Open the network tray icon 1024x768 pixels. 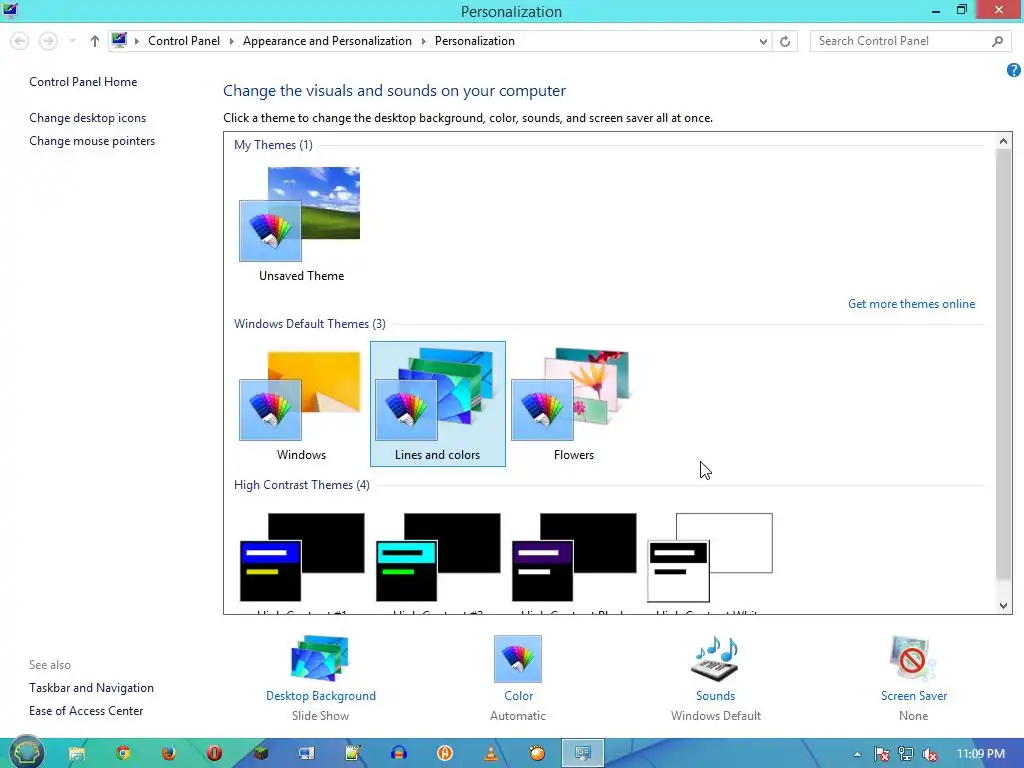click(906, 754)
